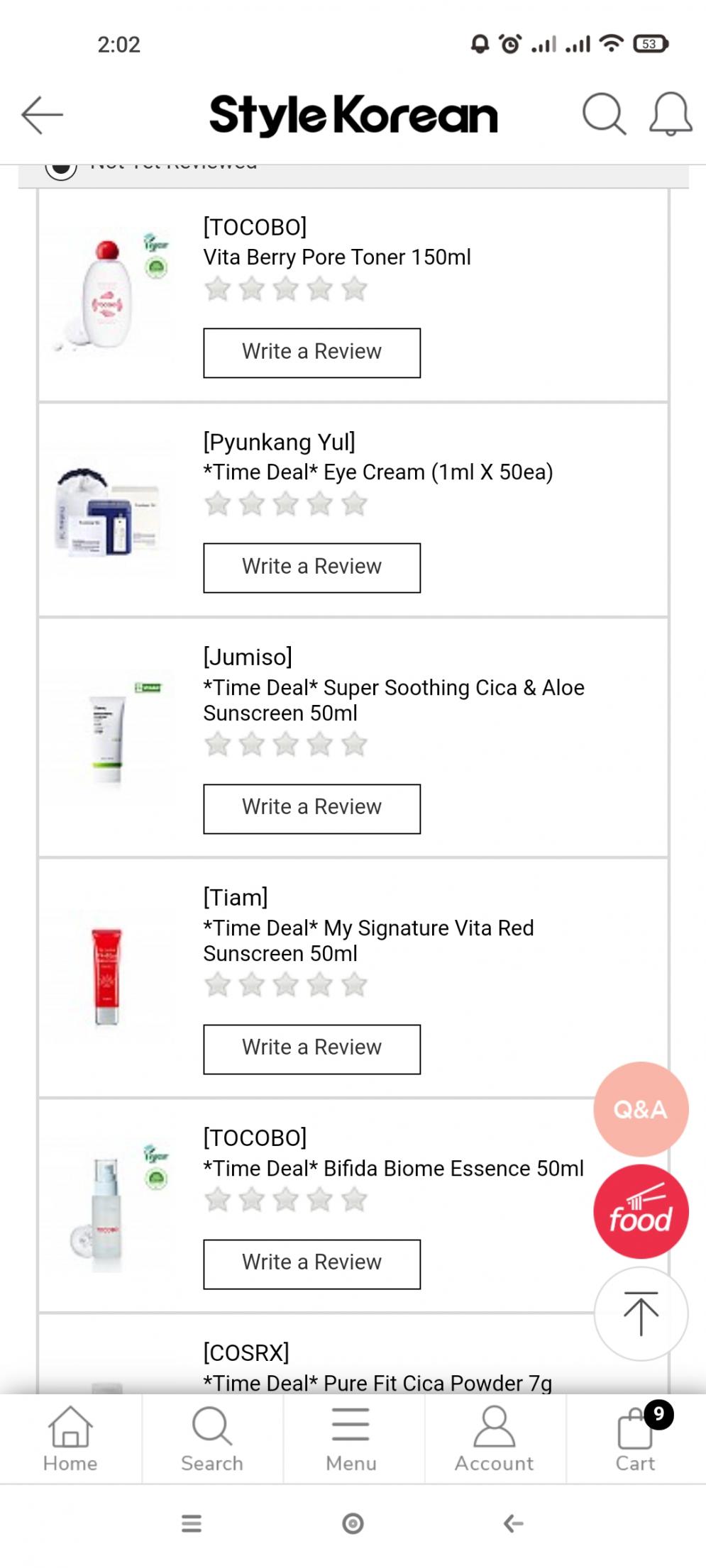The image size is (706, 1568).
Task: Open the red food floating button
Action: point(641,1211)
